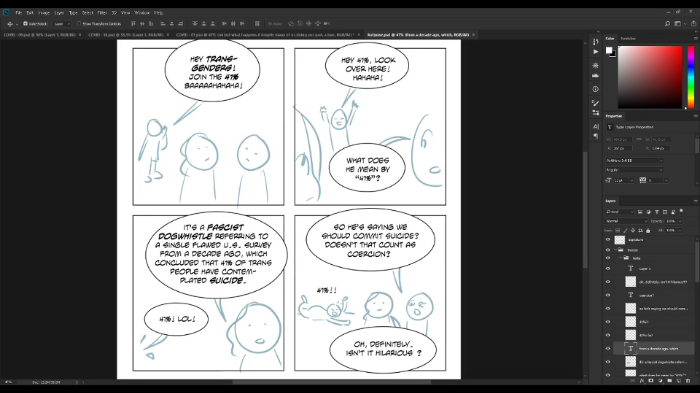700x393 pixels.
Task: Switch to the Swatches panel tab
Action: [628, 38]
